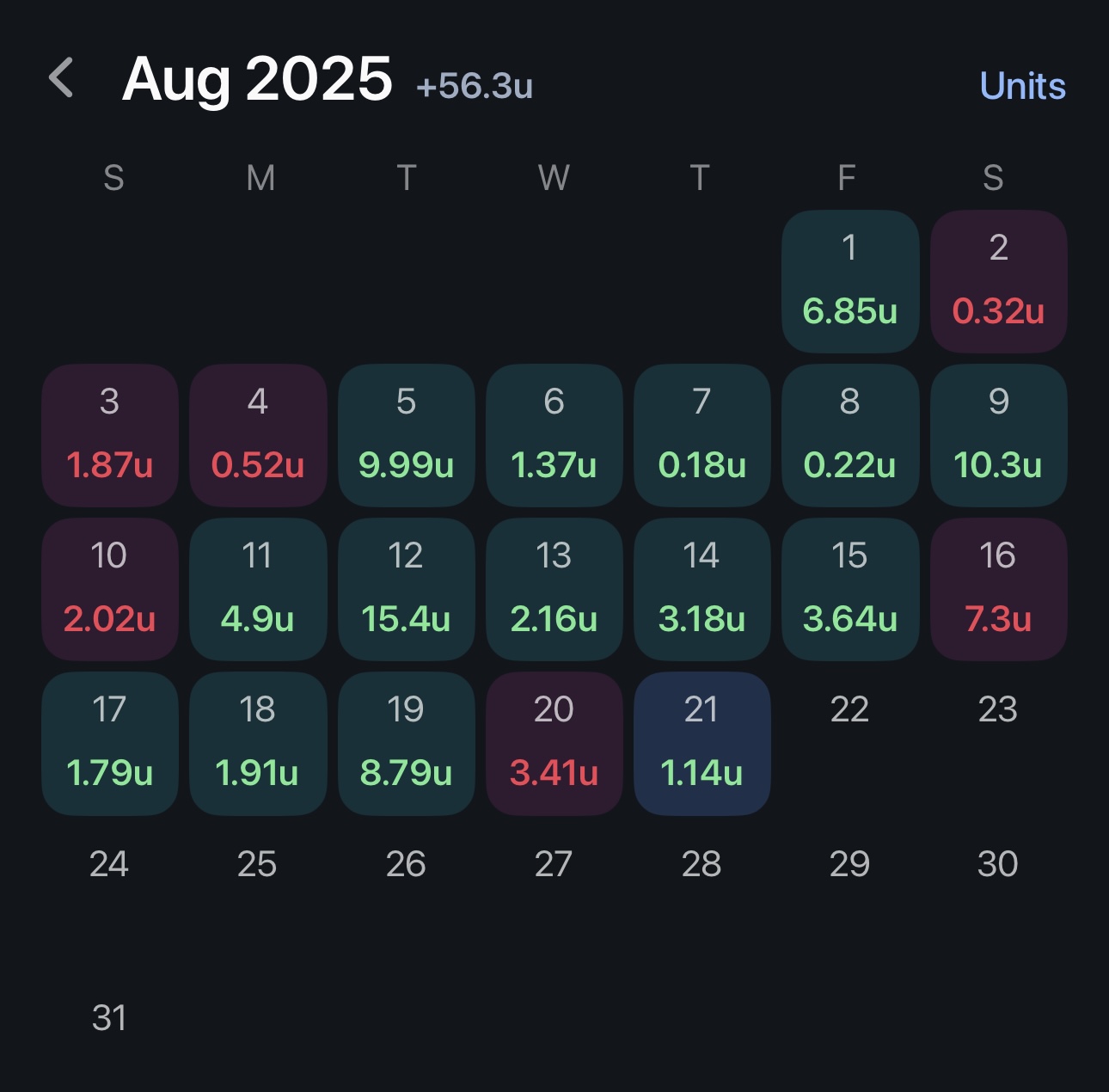
Task: Tap August 17 showing 1.79u
Action: pos(109,743)
